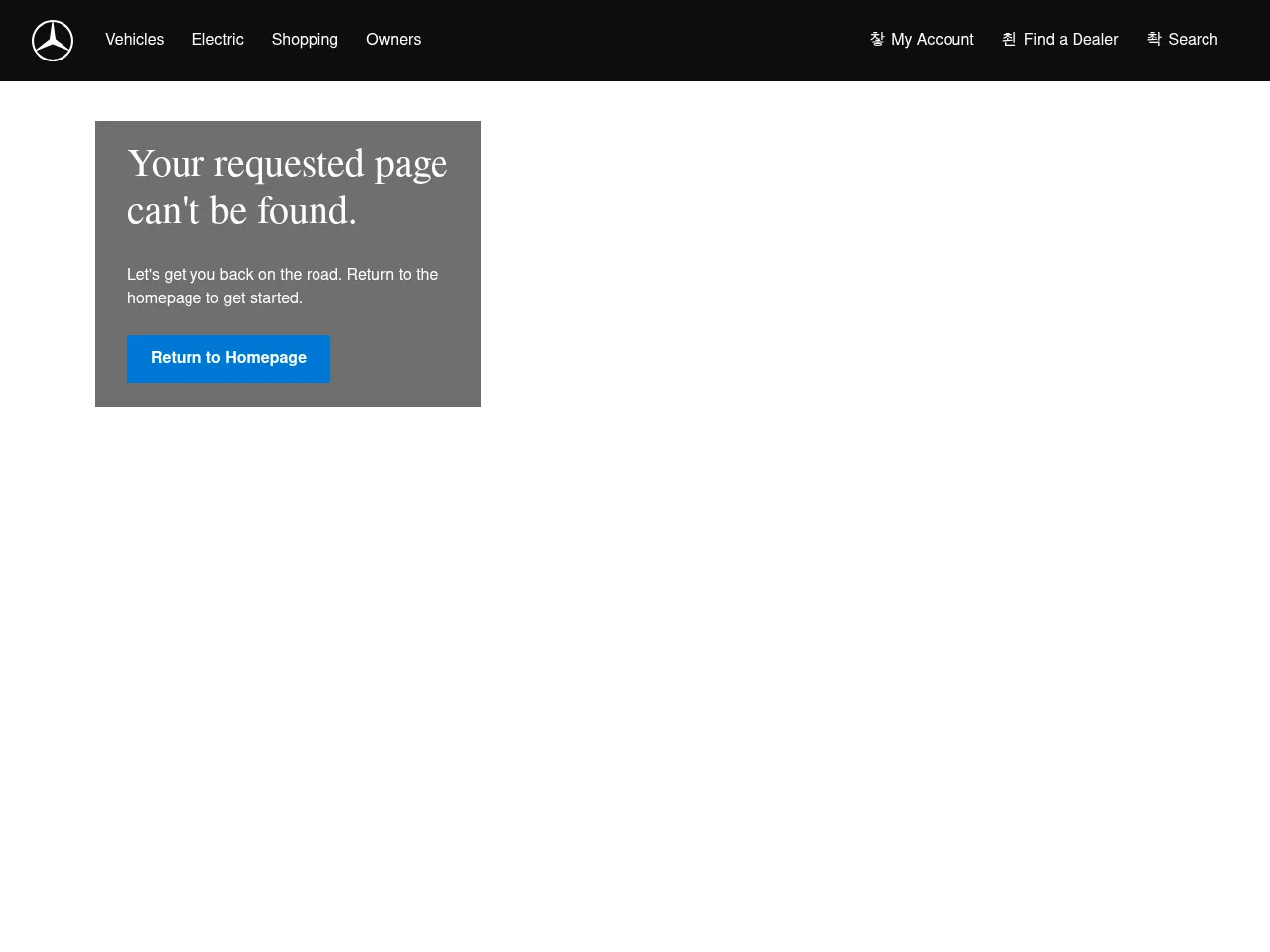Click blank white area below the error card
Viewport: 1270px width, 952px height.
288,595
